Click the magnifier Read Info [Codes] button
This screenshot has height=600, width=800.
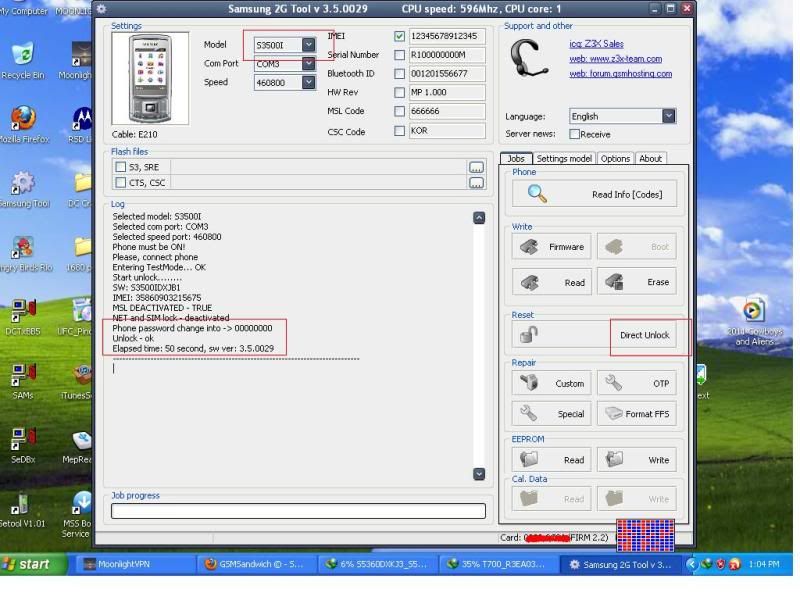[x=594, y=194]
